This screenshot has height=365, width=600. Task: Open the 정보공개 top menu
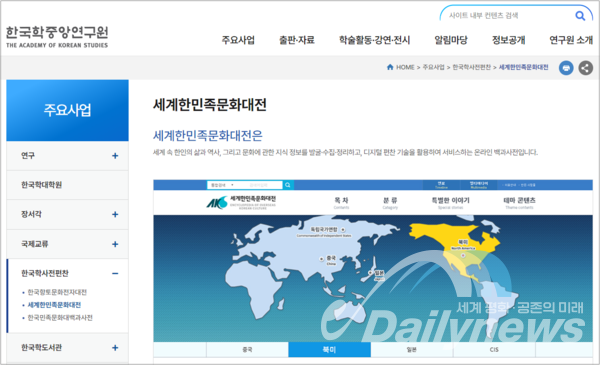509,40
